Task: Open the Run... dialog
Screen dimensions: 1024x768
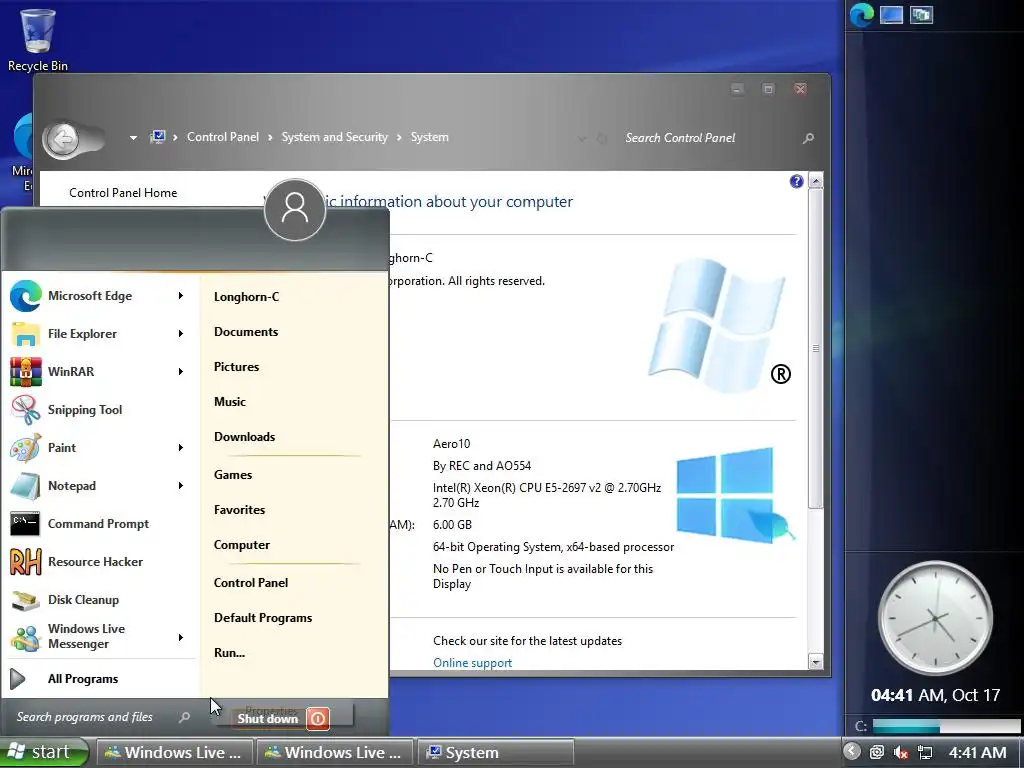Action: tap(229, 652)
